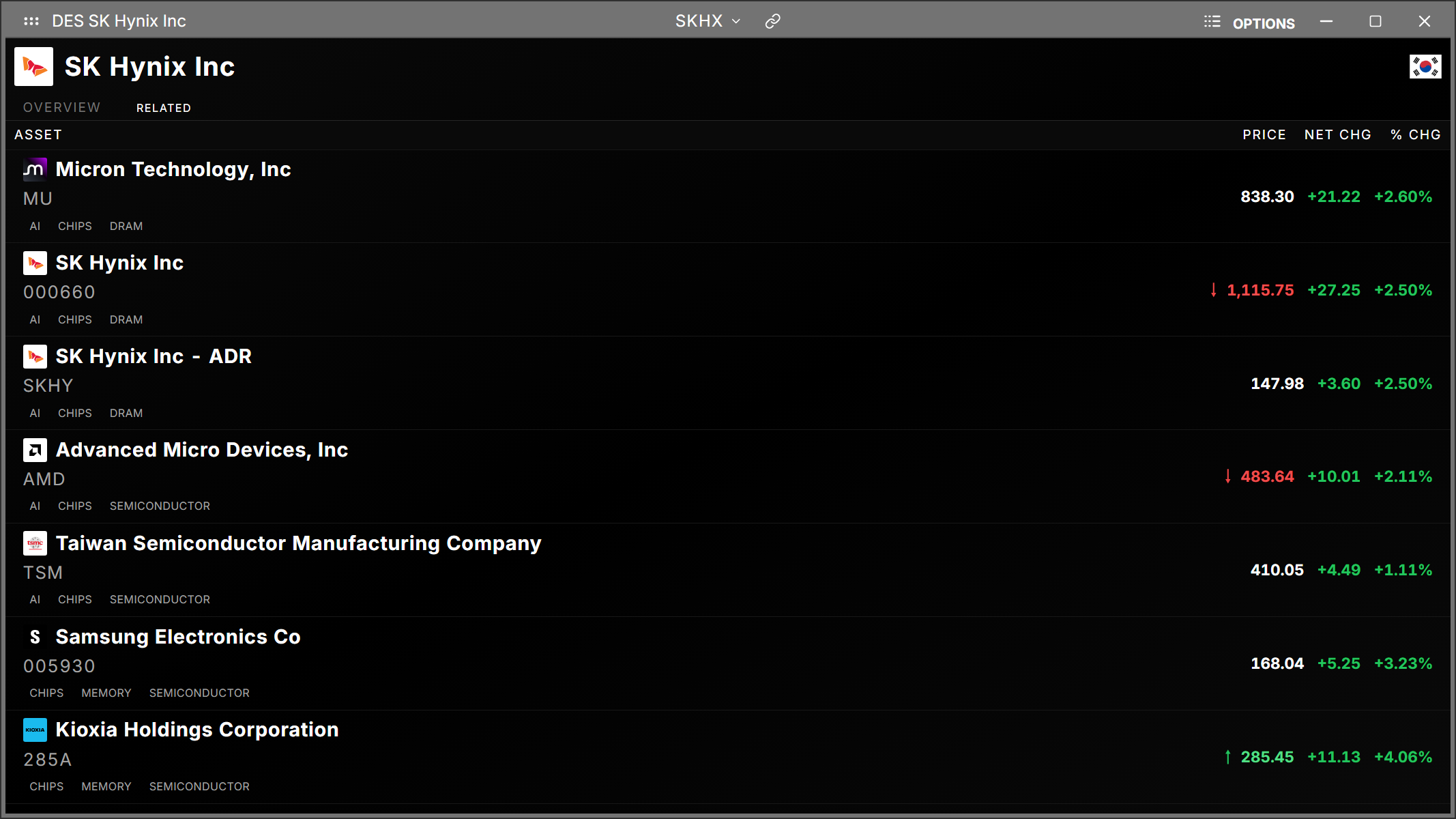1456x819 pixels.
Task: Click the +4.06% change value
Action: (1403, 757)
